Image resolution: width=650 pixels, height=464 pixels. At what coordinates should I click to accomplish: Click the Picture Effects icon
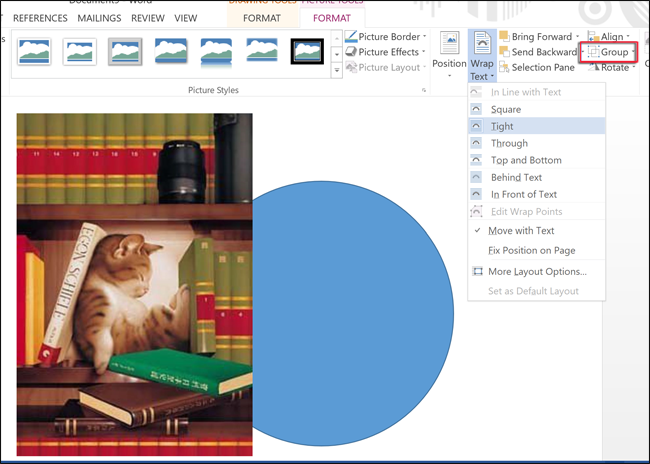[351, 52]
